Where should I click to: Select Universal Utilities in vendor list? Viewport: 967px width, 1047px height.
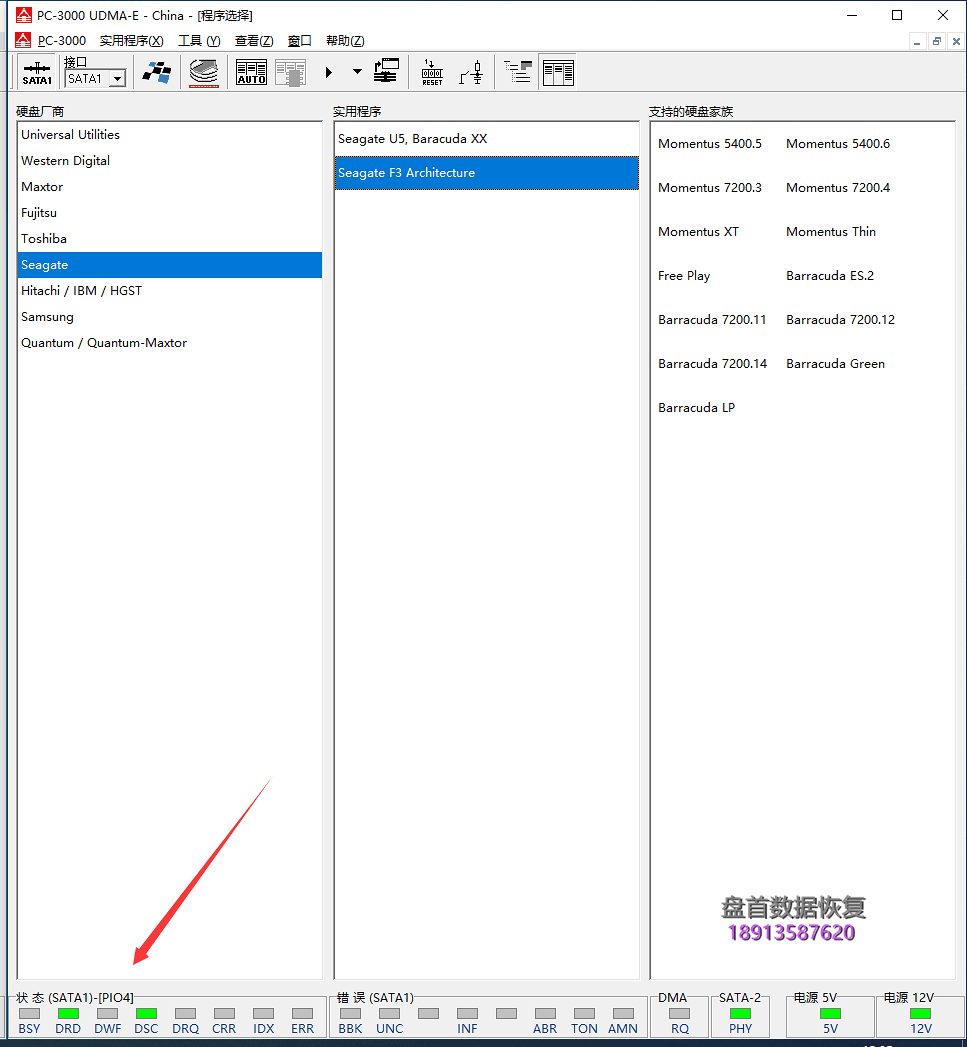170,135
